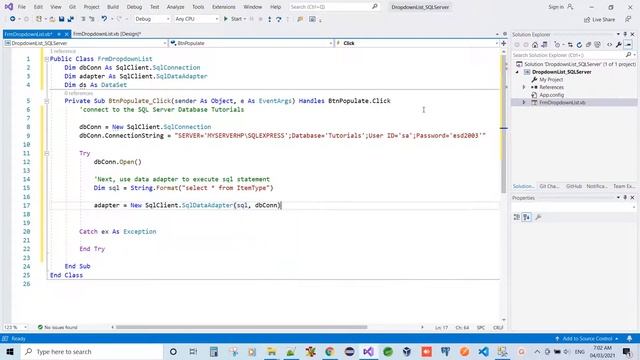This screenshot has height=360, width=640.
Task: Click the notifications bell in the status bar
Action: point(629,338)
